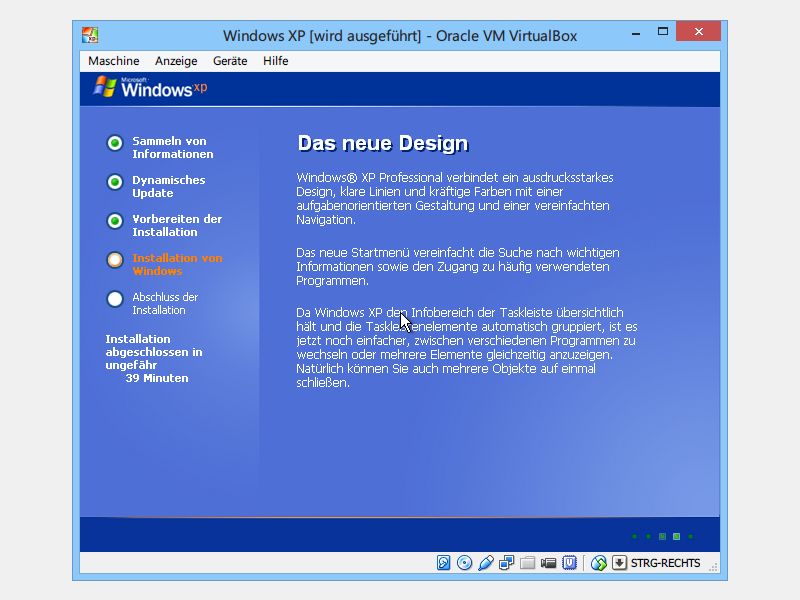Click the STRG-RECHTS host key label
800x600 pixels.
pyautogui.click(x=665, y=563)
